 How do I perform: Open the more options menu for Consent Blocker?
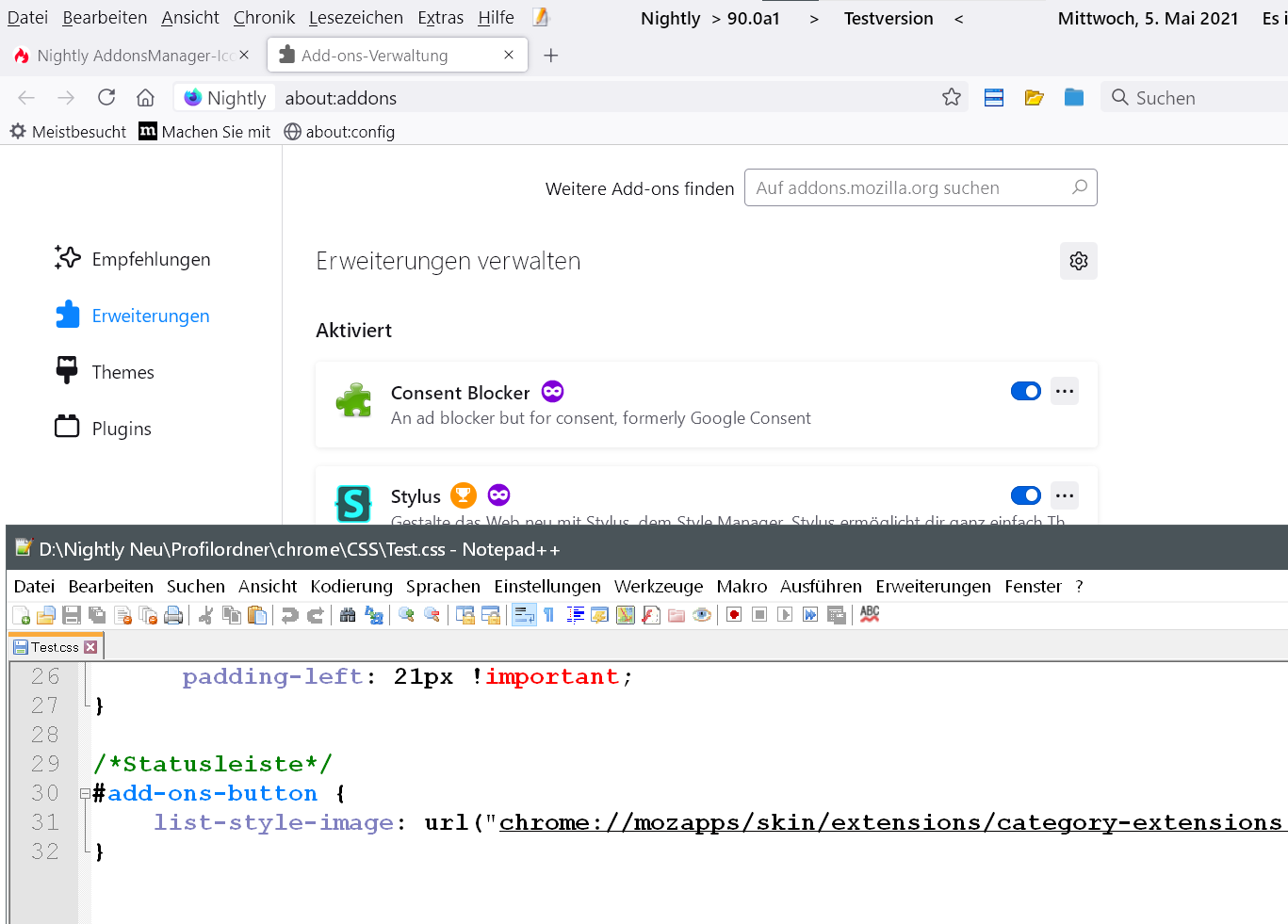pyautogui.click(x=1065, y=391)
